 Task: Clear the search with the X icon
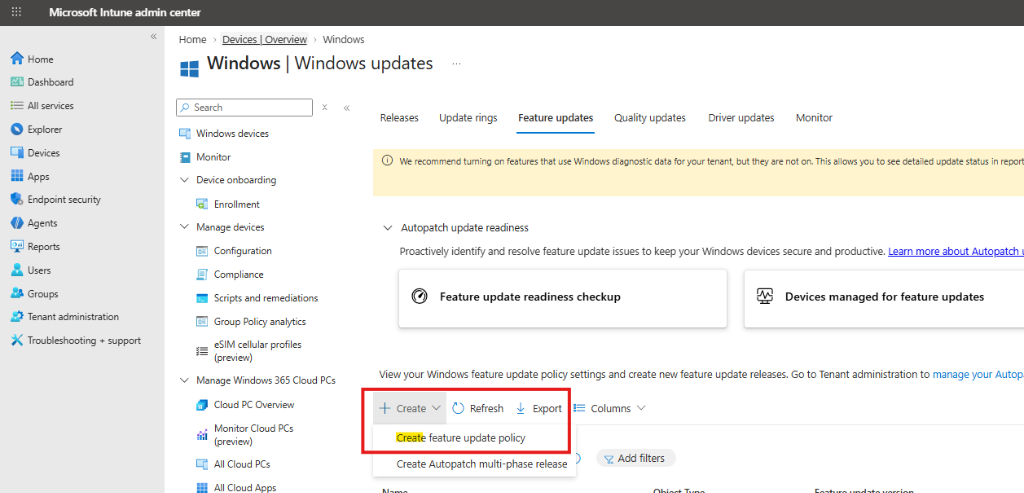coord(325,107)
